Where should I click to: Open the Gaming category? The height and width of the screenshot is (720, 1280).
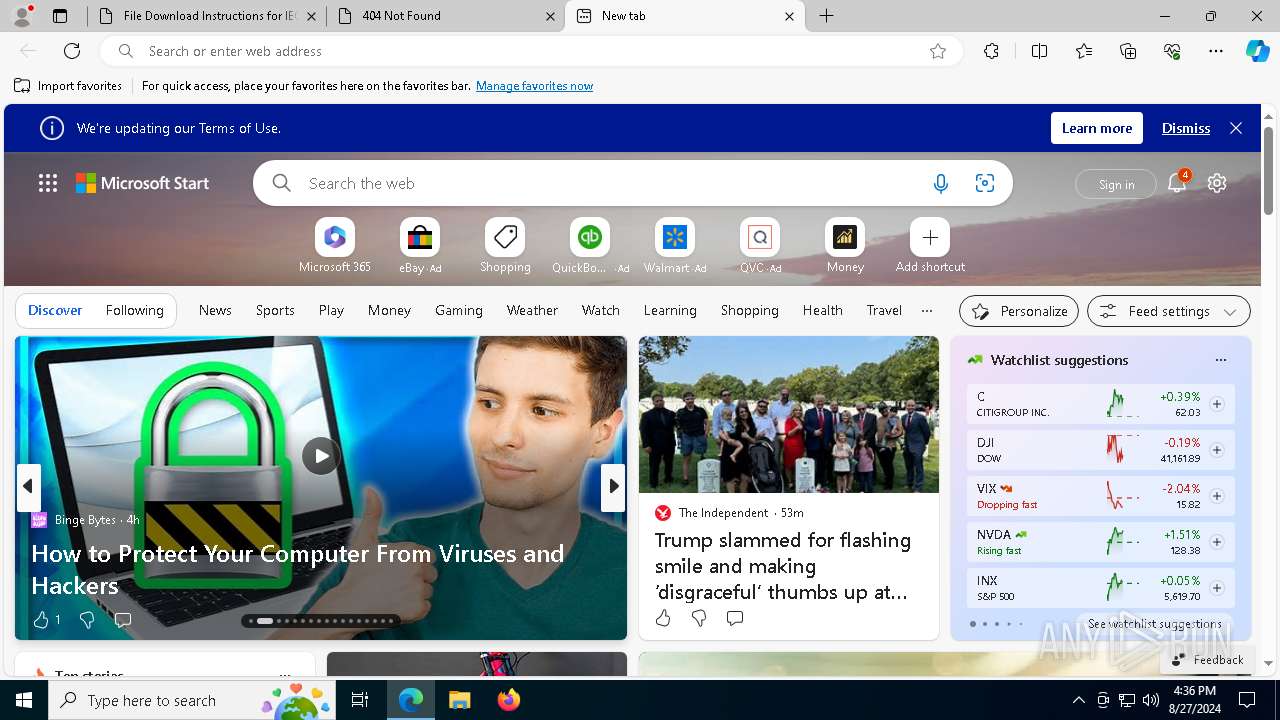point(459,310)
